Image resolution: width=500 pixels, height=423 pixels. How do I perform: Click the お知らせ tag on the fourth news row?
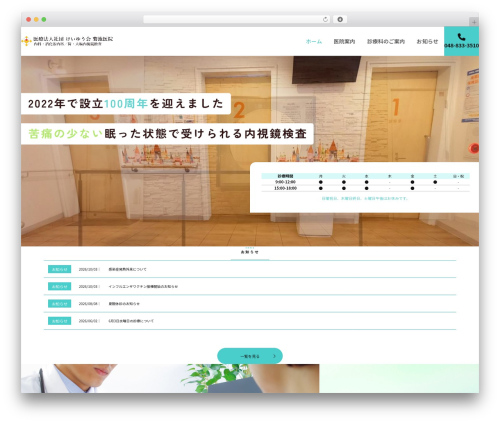pyautogui.click(x=59, y=321)
